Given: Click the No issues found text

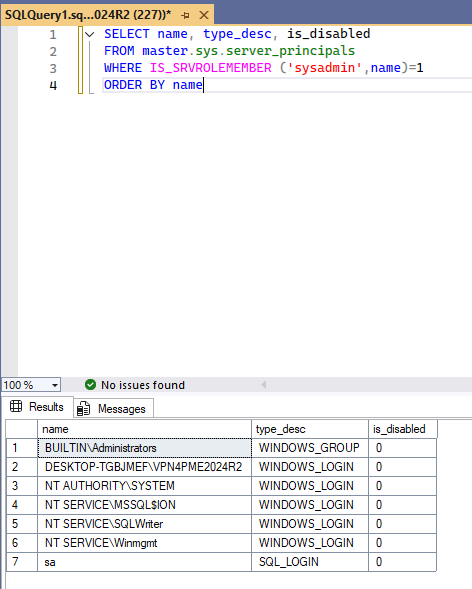Looking at the screenshot, I should 143,385.
